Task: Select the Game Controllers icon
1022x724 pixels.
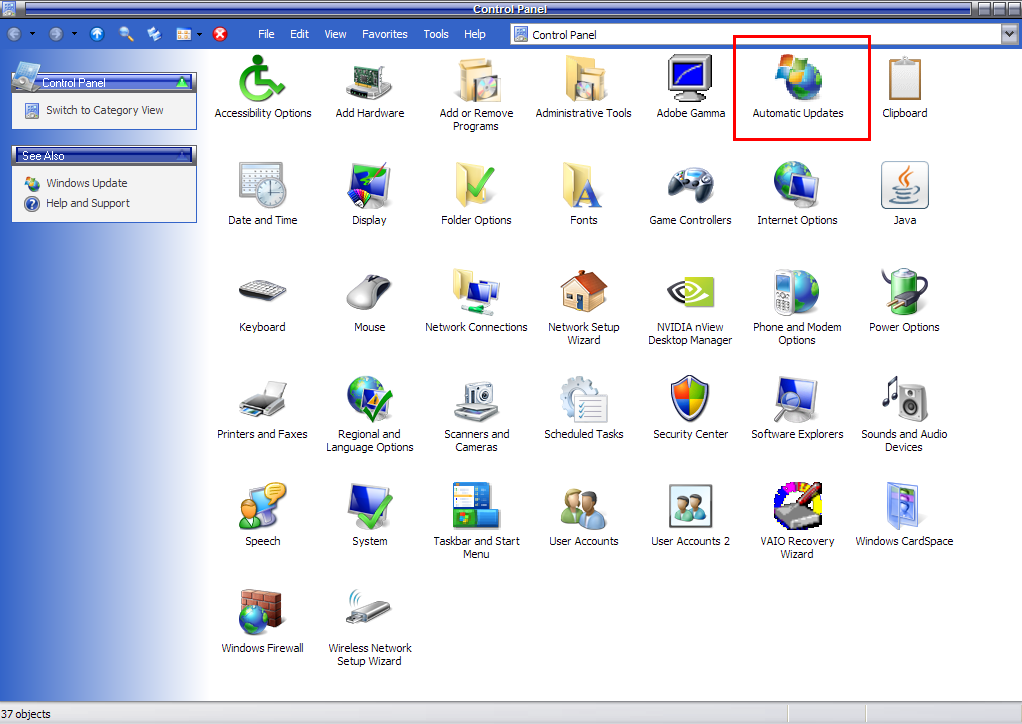Action: click(690, 185)
